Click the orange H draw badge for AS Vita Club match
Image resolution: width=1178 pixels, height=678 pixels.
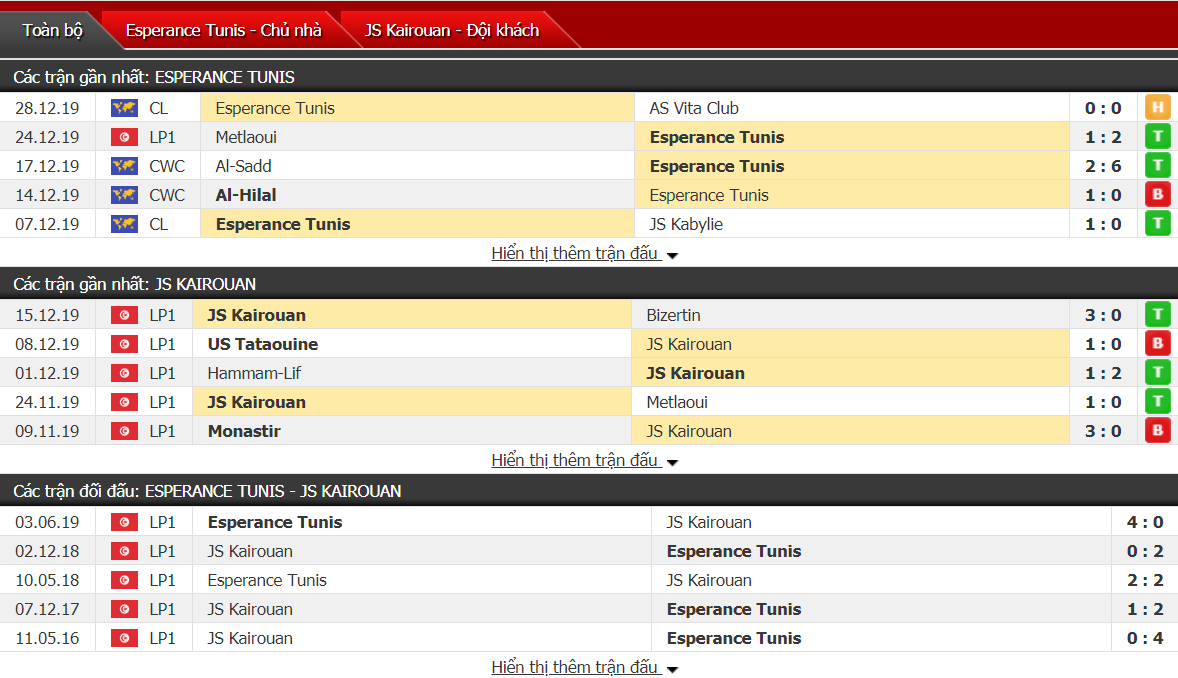pos(1158,107)
